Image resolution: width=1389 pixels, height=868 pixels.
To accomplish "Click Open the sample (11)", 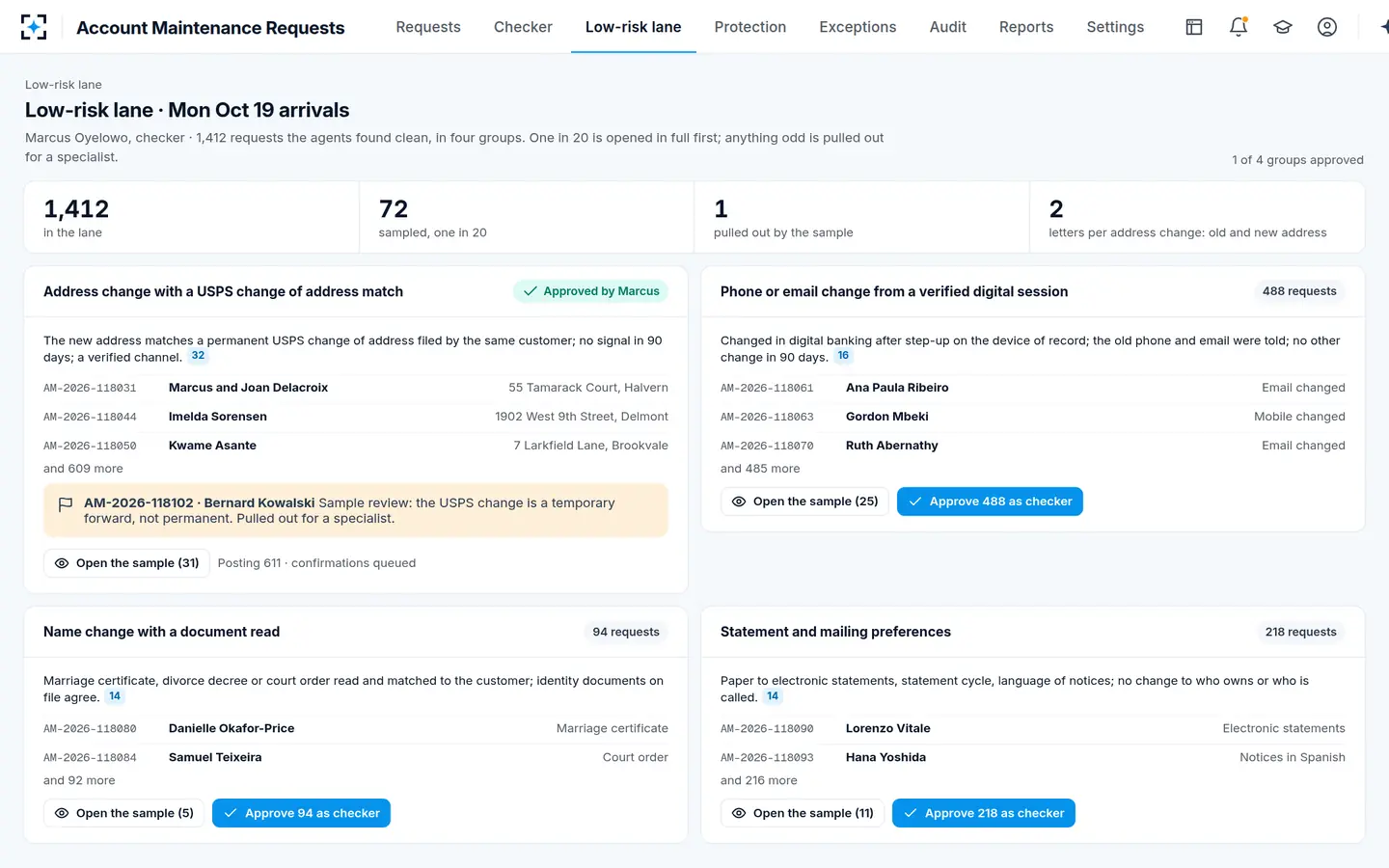I will tap(802, 813).
